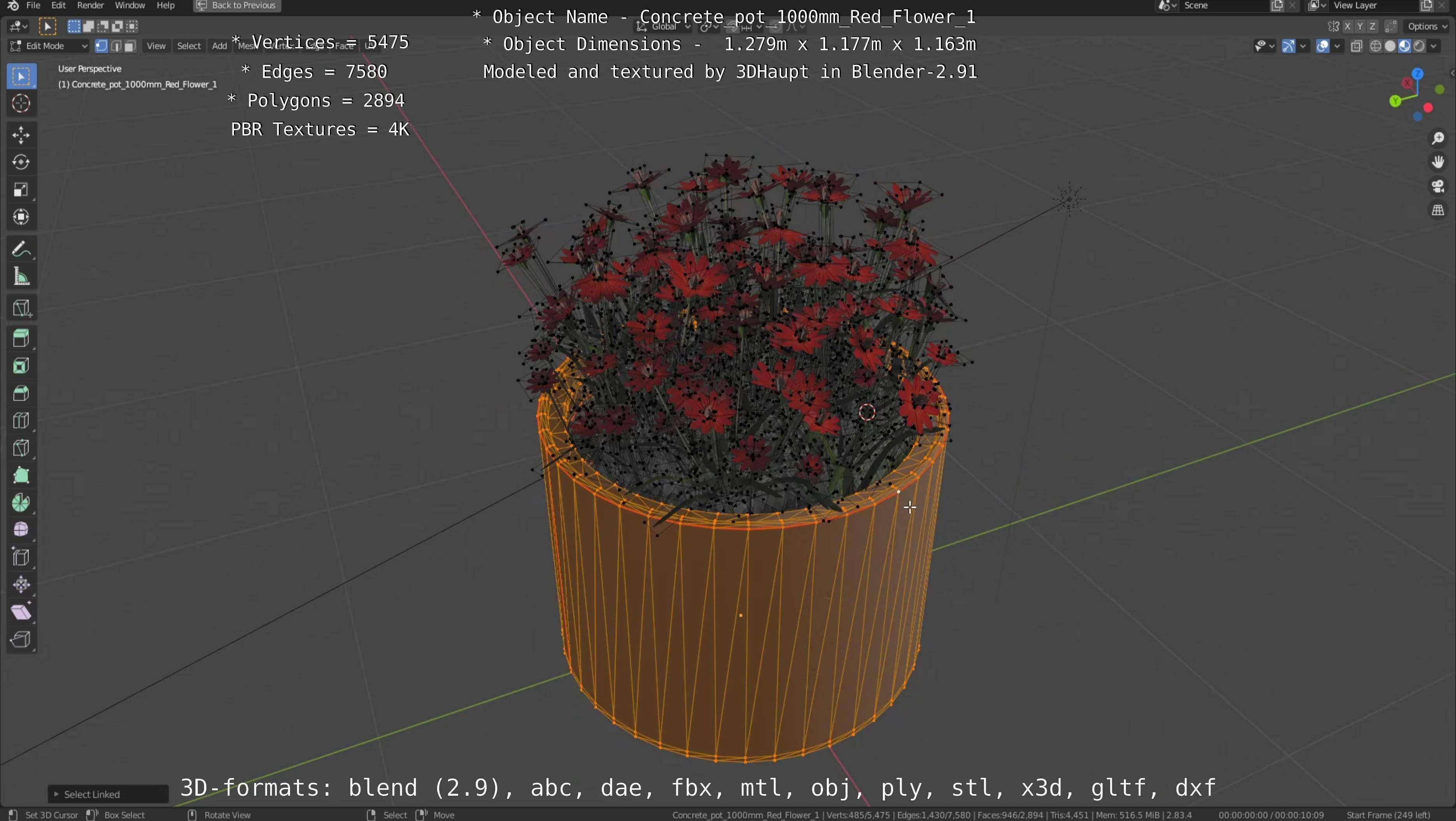The width and height of the screenshot is (1456, 821).
Task: Choose the Poly Build tool
Action: tap(21, 475)
